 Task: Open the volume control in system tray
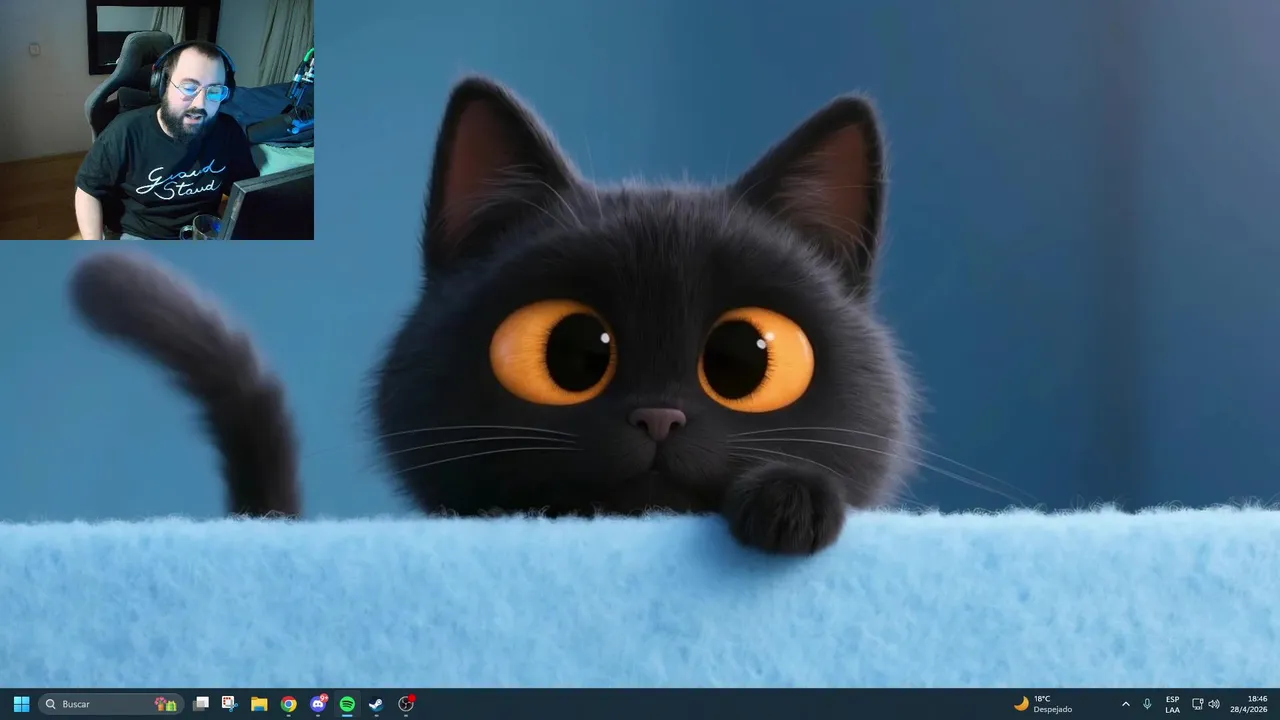click(1214, 704)
